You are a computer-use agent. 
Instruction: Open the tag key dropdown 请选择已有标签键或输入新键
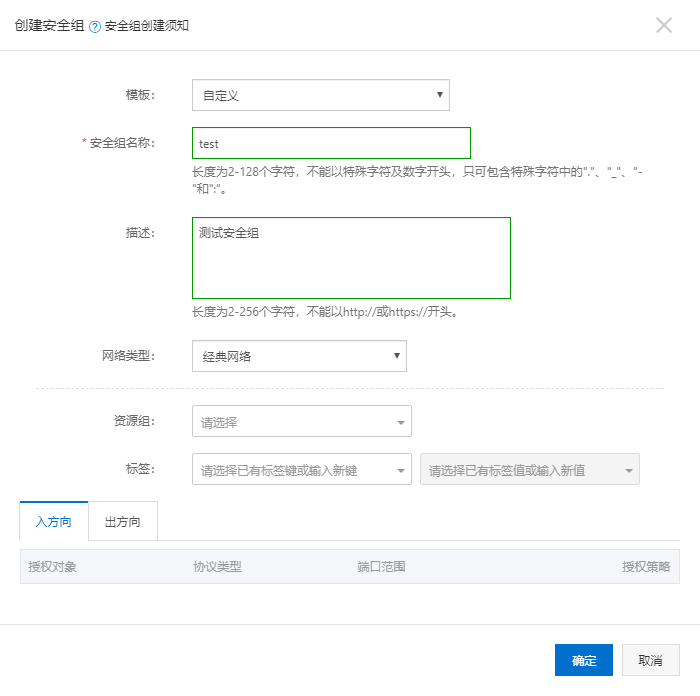click(302, 469)
